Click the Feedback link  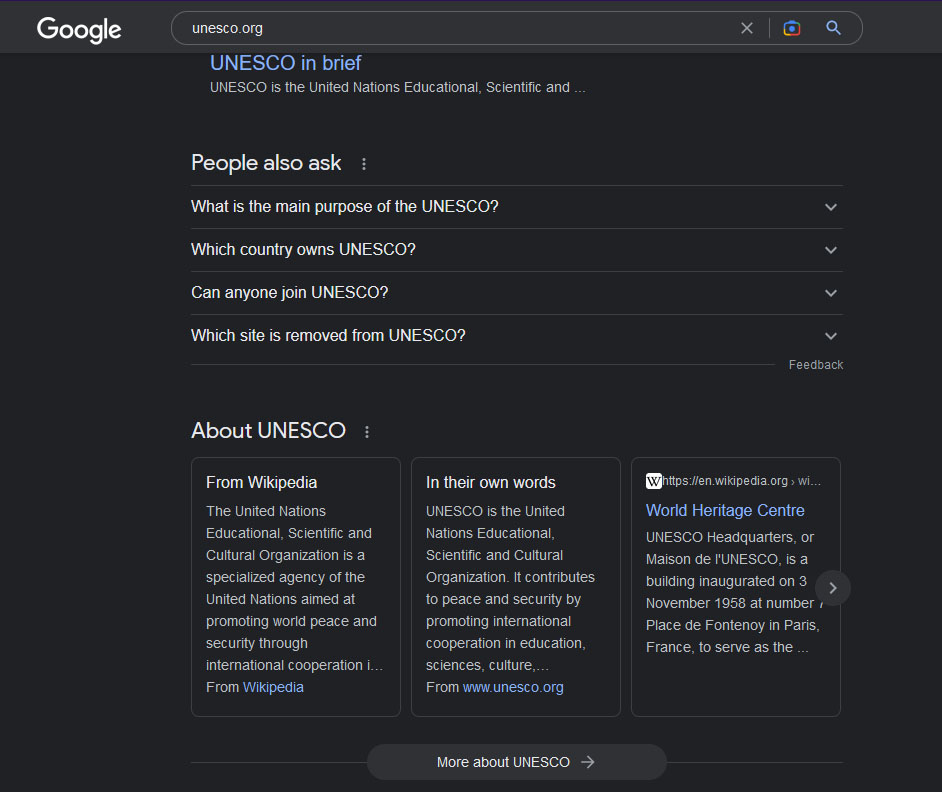(816, 365)
